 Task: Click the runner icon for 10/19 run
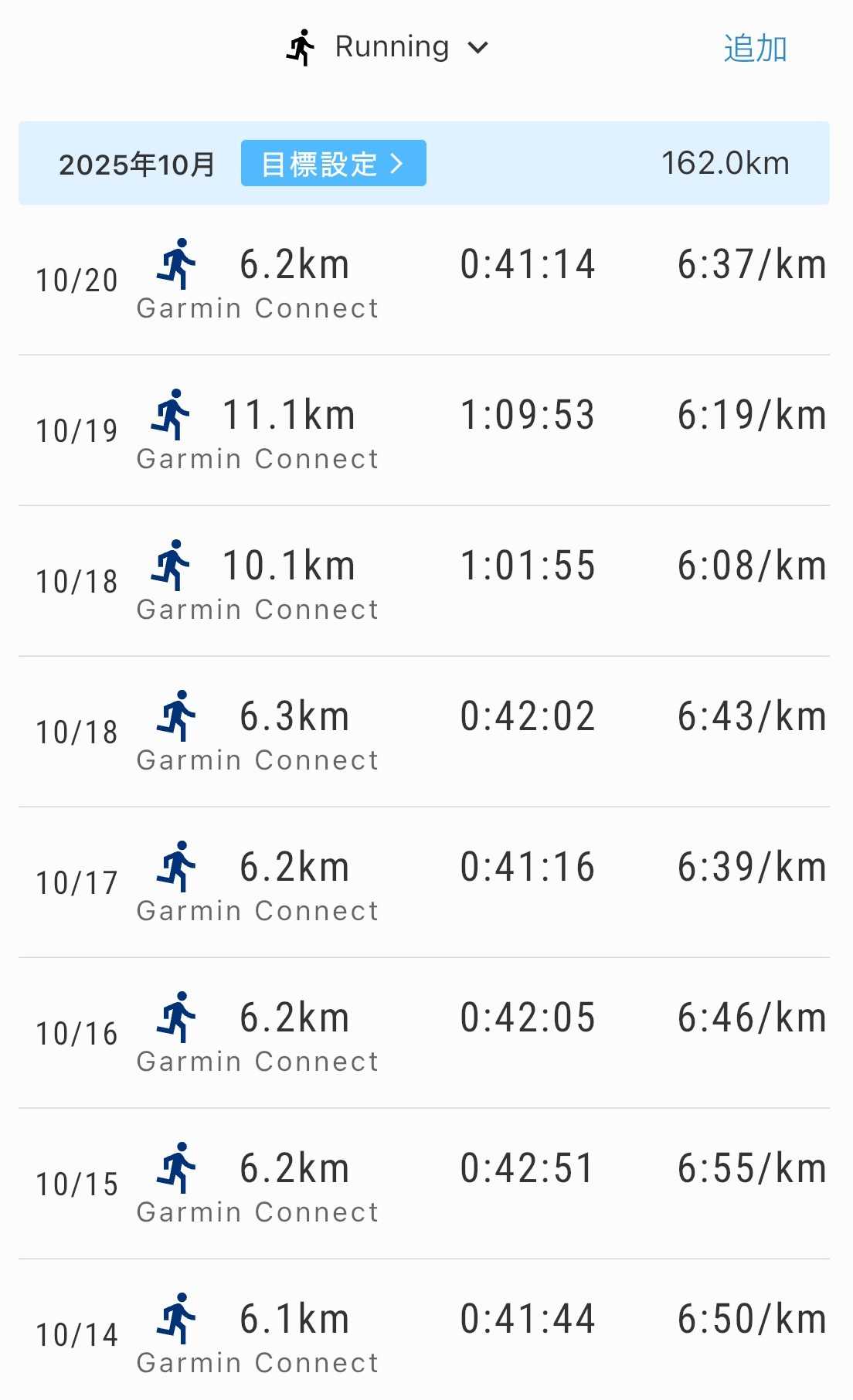(x=171, y=415)
